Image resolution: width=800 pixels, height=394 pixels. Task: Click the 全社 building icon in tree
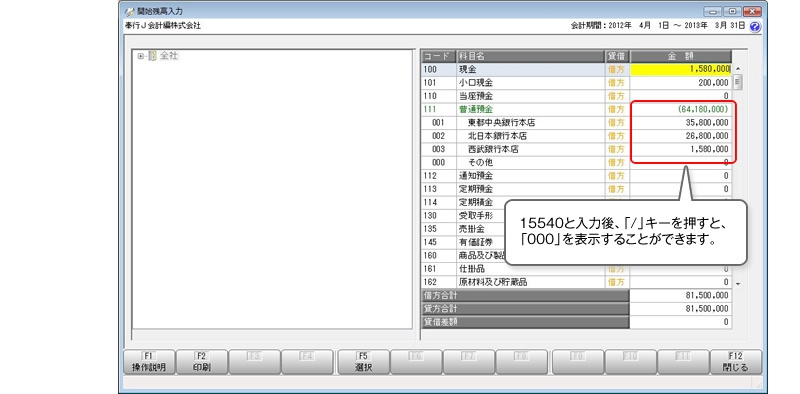[152, 56]
